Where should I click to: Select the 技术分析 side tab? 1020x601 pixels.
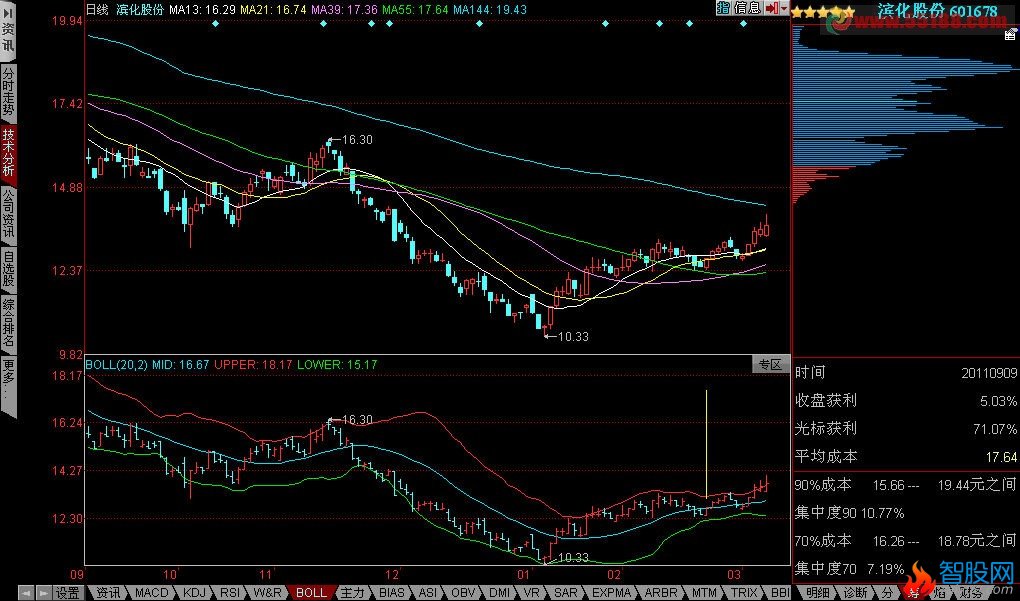coord(8,153)
